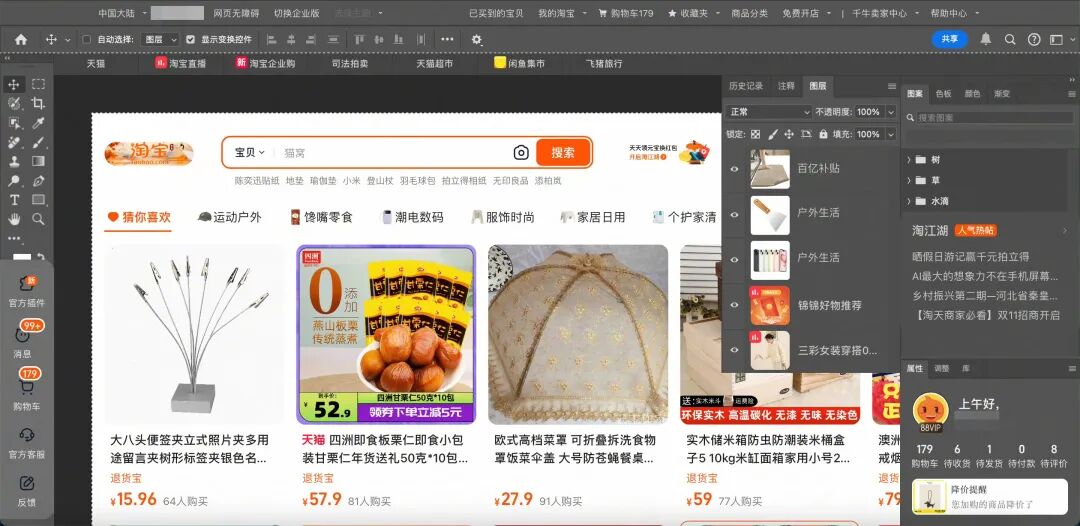Select the Eyedropper tool
Screen dimensions: 1080x526
pos(39,123)
